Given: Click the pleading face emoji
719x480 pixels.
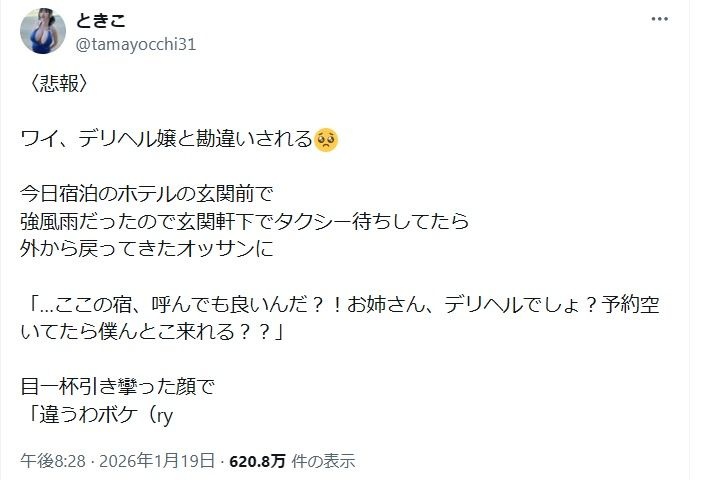Looking at the screenshot, I should [326, 139].
